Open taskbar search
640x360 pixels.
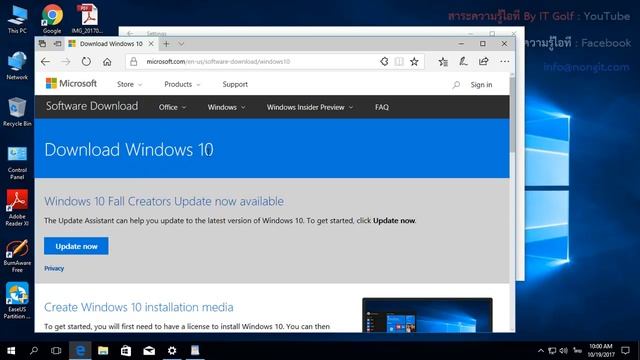coord(34,351)
